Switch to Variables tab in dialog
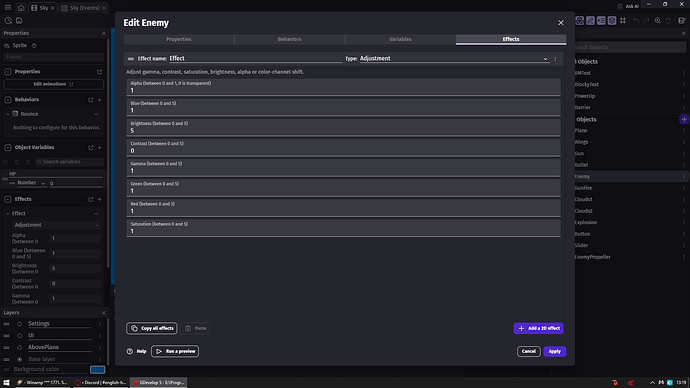690x388 pixels. click(400, 39)
